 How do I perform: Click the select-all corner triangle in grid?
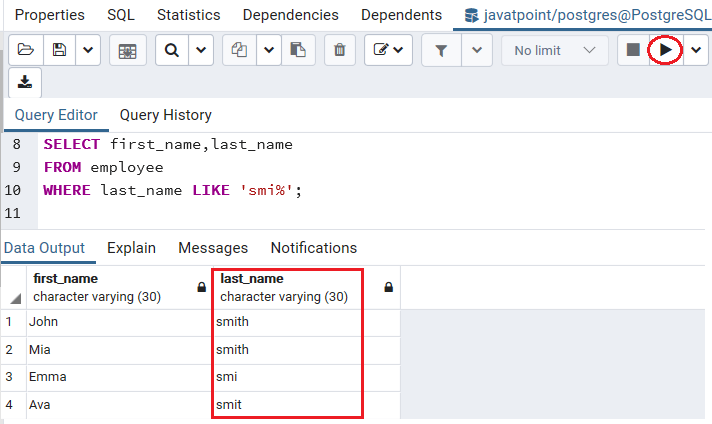pyautogui.click(x=15, y=298)
